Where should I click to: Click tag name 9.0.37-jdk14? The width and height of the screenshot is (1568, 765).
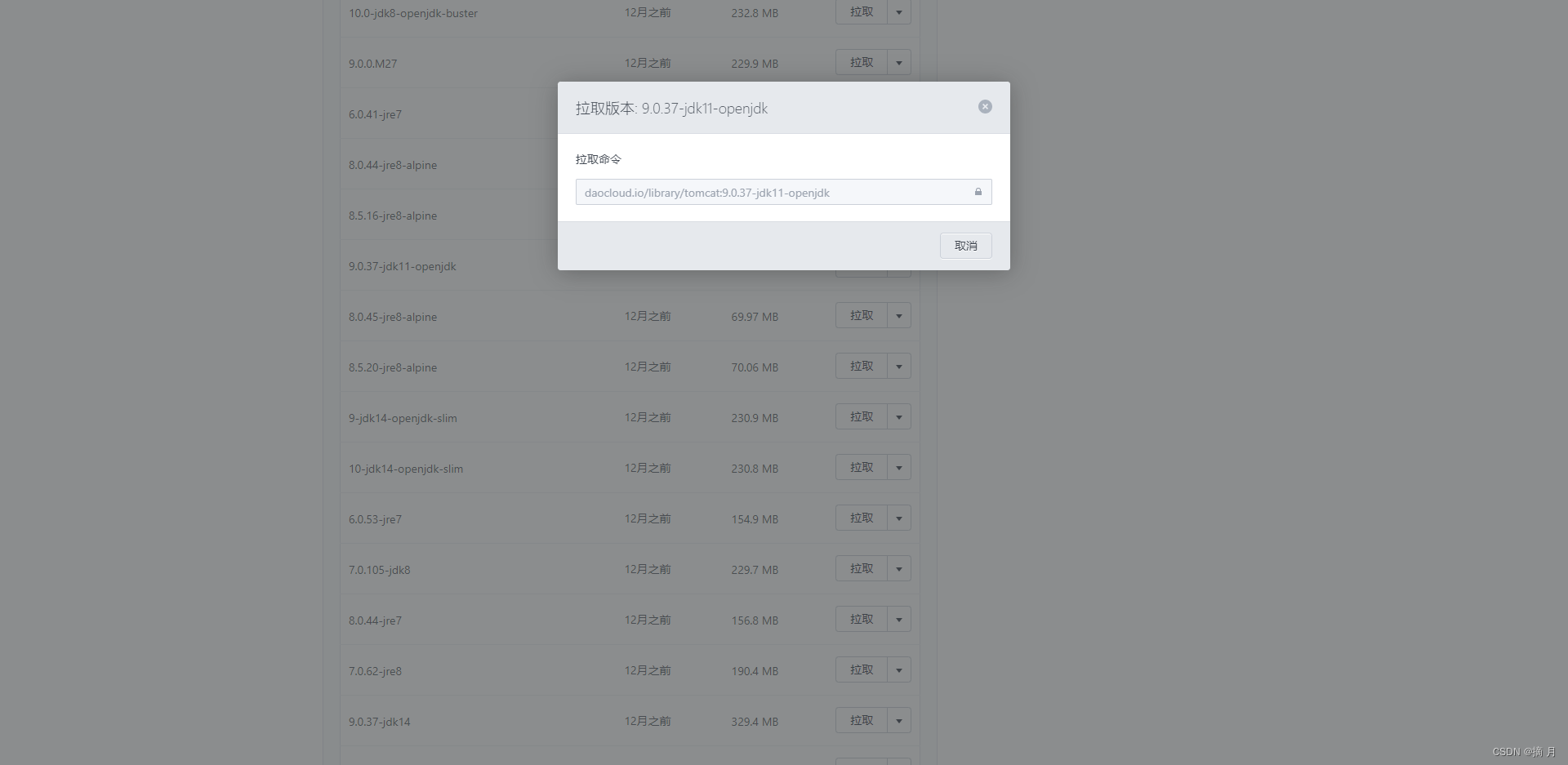[380, 722]
